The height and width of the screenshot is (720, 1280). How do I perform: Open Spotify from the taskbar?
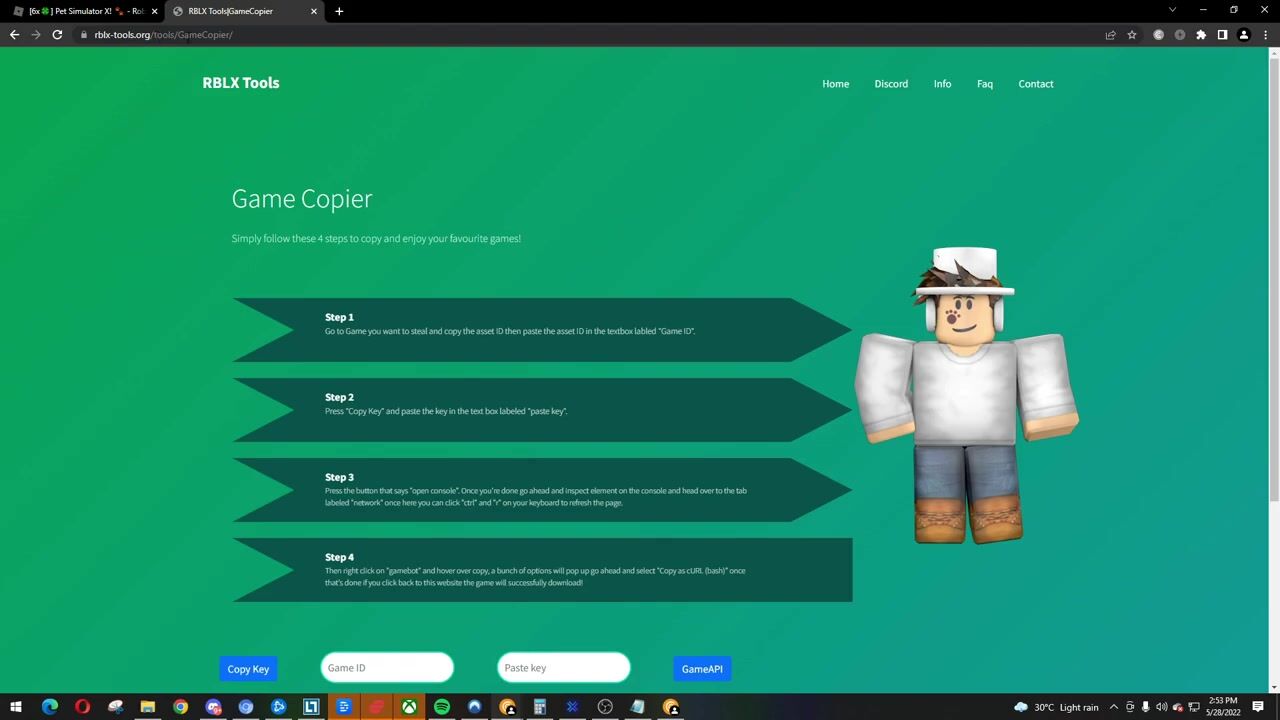click(441, 707)
